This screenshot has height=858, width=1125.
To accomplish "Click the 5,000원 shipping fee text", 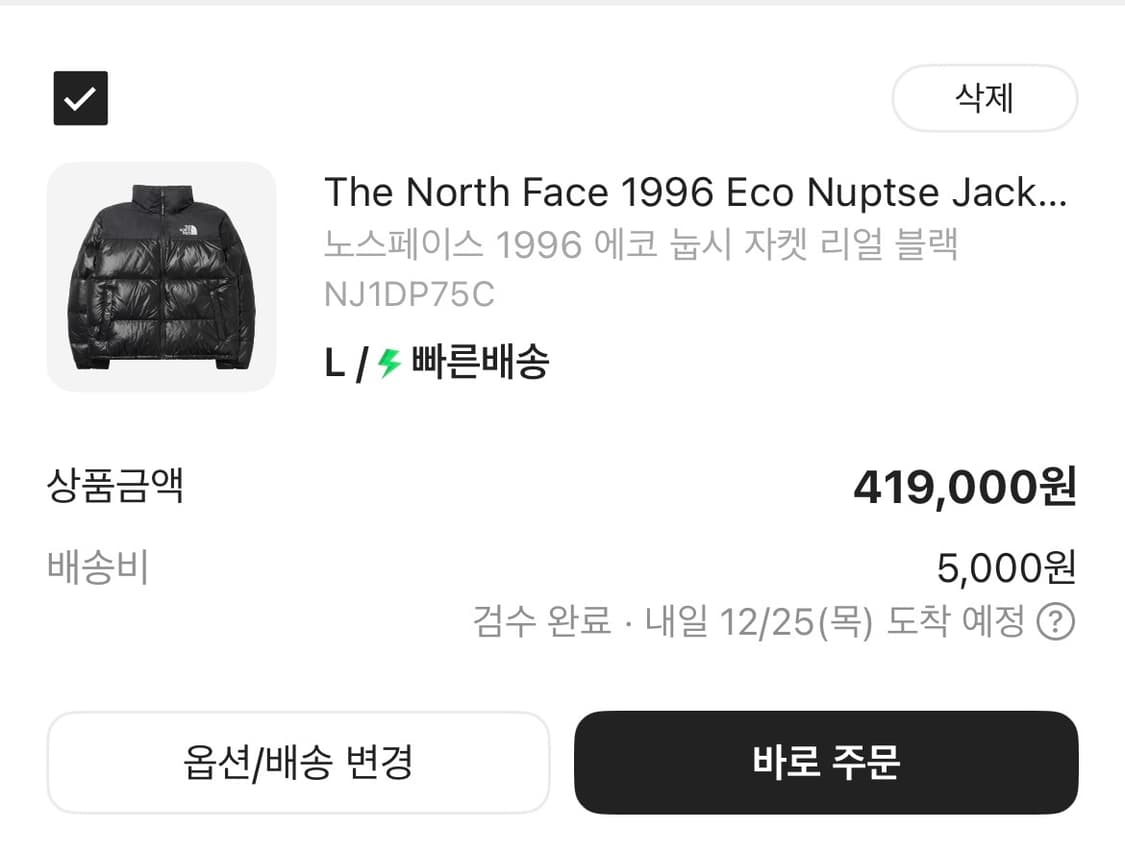I will click(1006, 567).
